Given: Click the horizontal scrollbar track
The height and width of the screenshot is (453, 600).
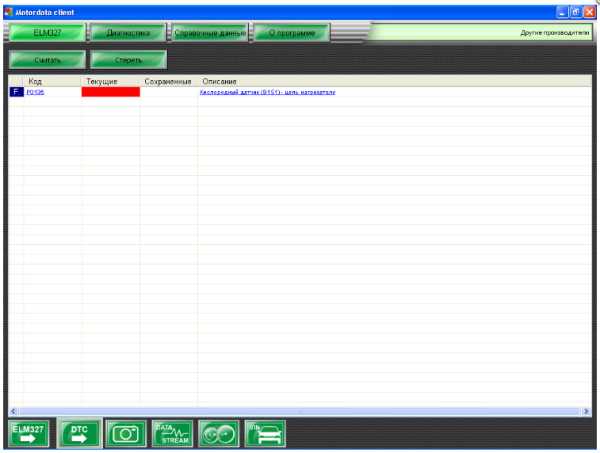Looking at the screenshot, I should (300, 411).
